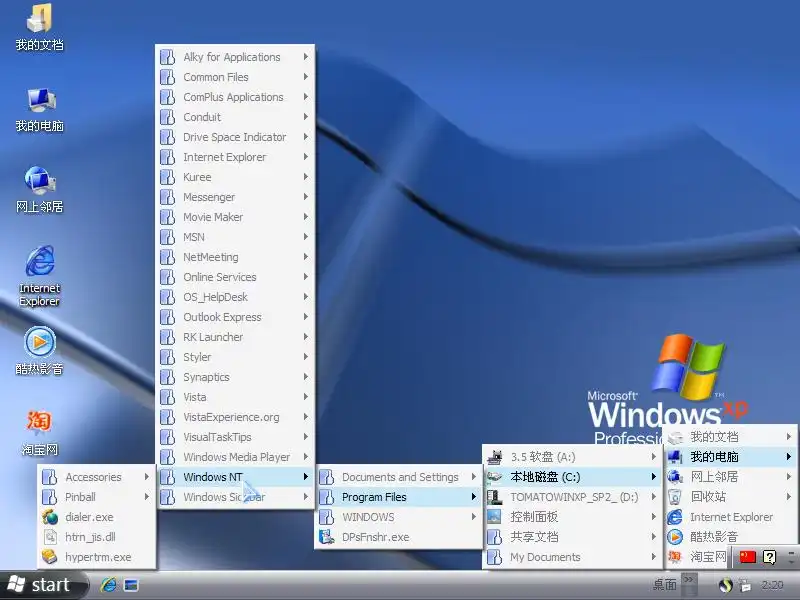Run DPsFnshr.exe from C: menu
The width and height of the screenshot is (800, 600).
click(x=398, y=537)
